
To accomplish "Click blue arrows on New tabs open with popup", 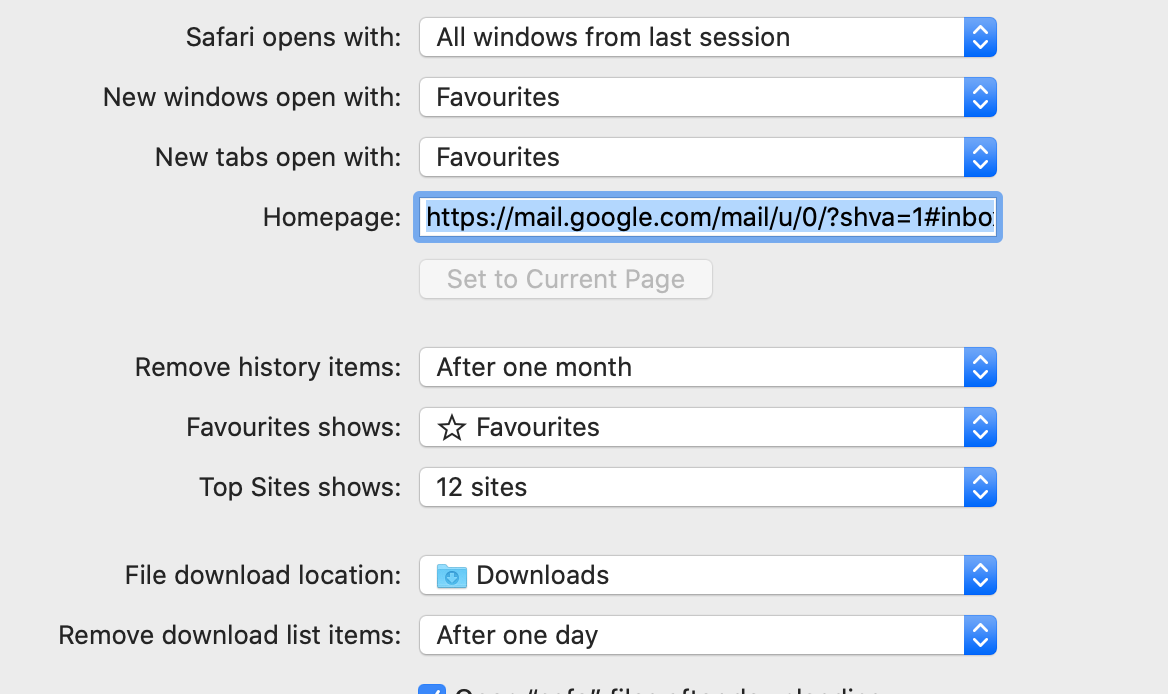I will click(980, 158).
